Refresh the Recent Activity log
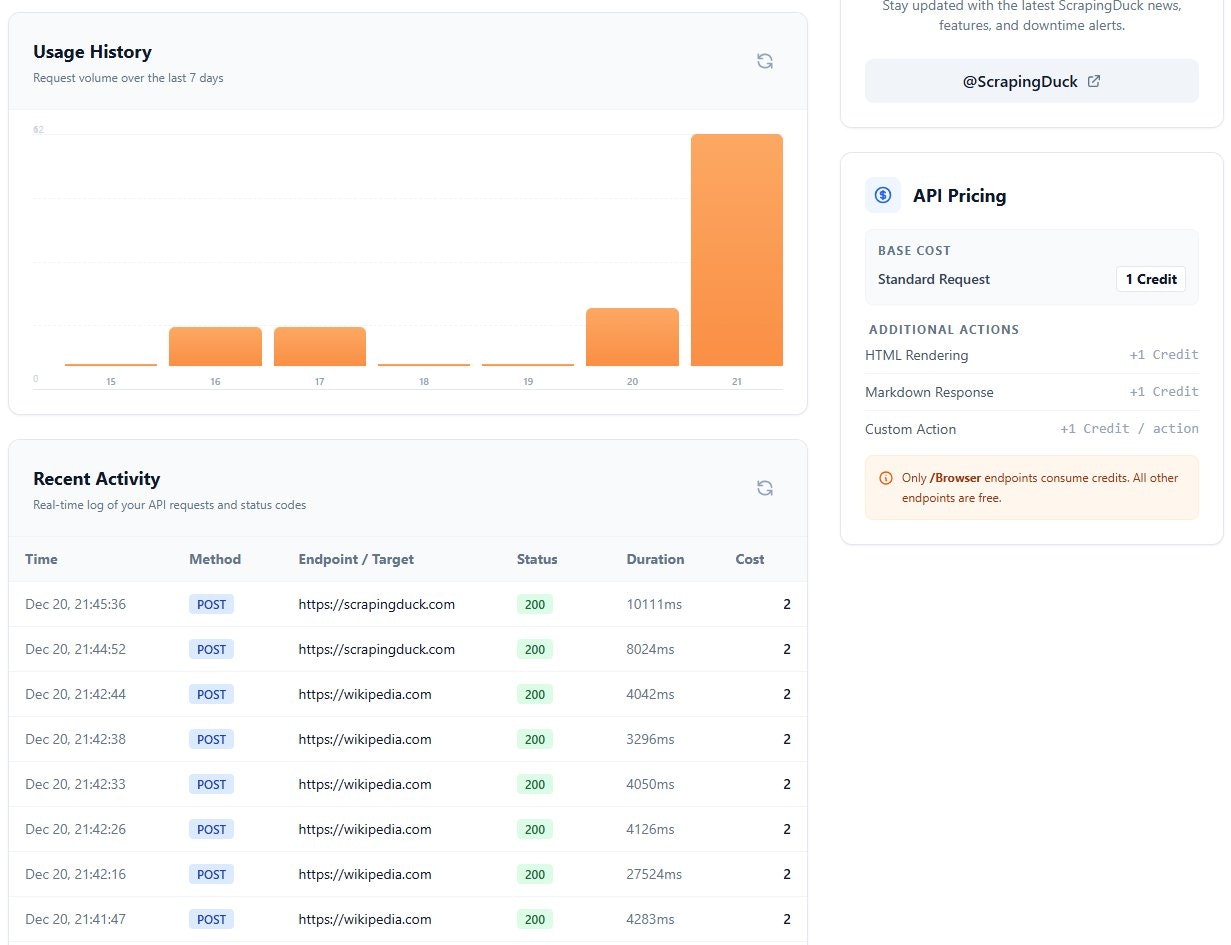Viewport: 1231px width, 945px height. 765,488
